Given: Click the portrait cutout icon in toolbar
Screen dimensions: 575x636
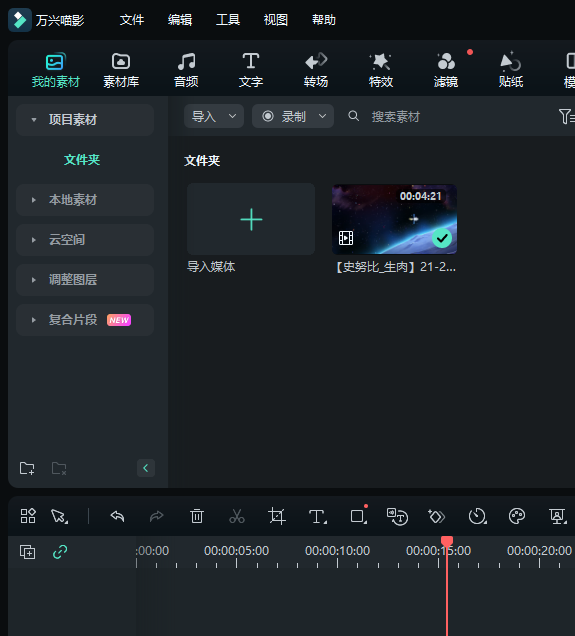Looking at the screenshot, I should tap(558, 516).
